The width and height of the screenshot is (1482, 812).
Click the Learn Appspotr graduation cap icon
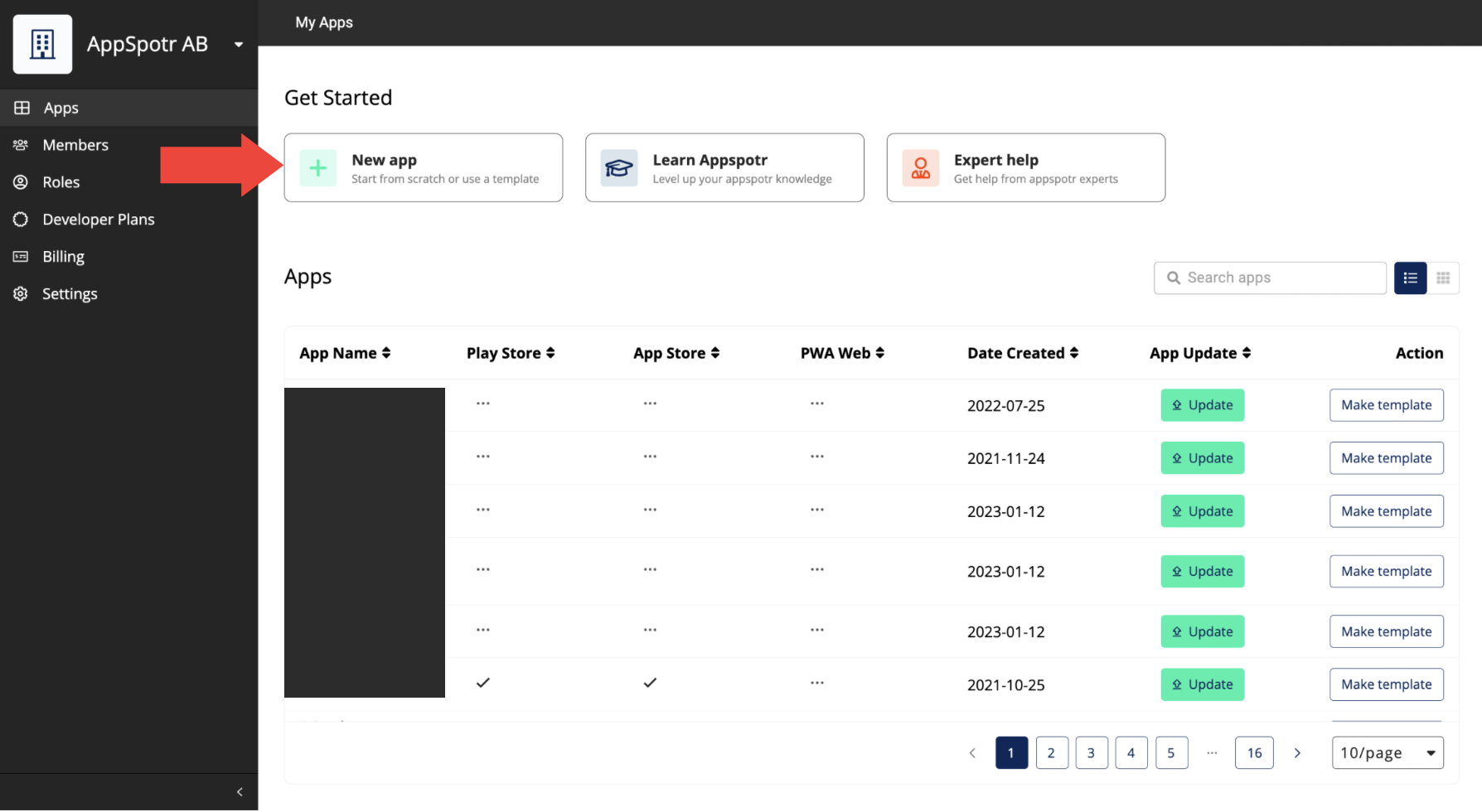pyautogui.click(x=619, y=168)
